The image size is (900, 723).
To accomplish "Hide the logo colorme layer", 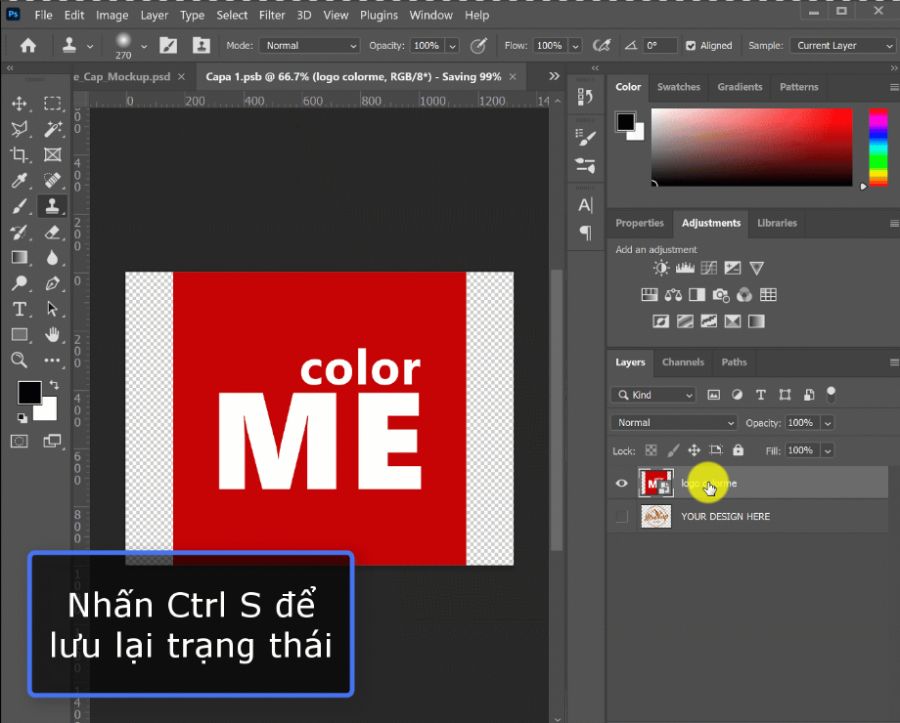I will pos(622,483).
